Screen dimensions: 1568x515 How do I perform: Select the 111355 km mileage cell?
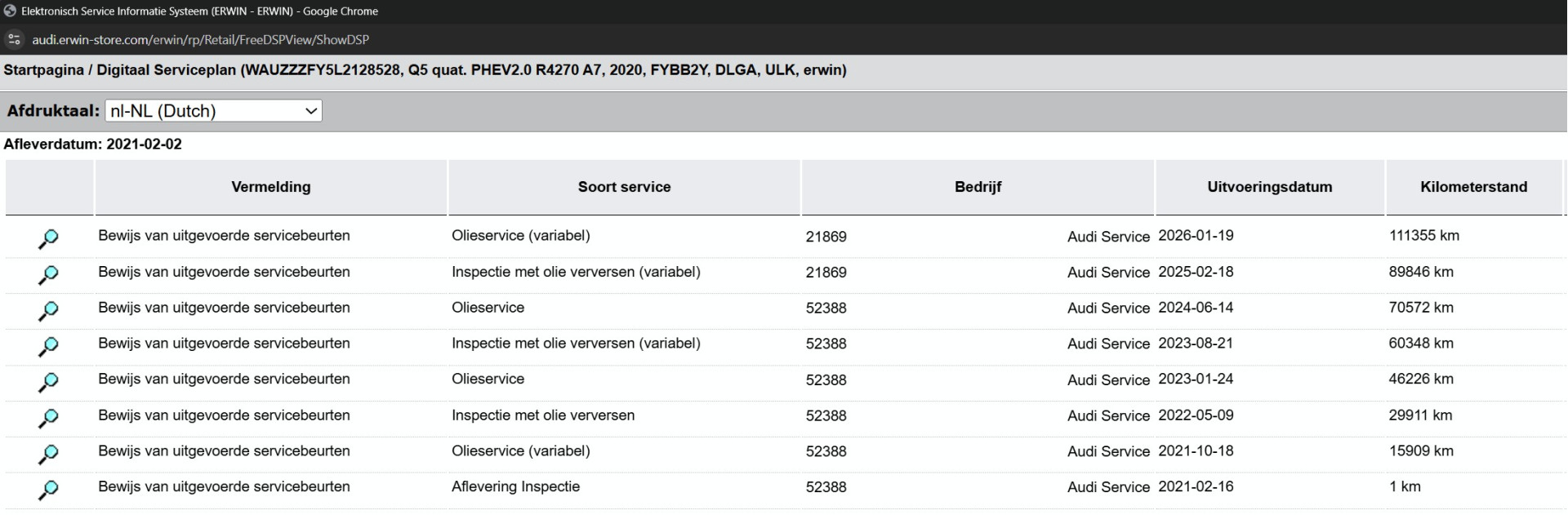click(1423, 236)
